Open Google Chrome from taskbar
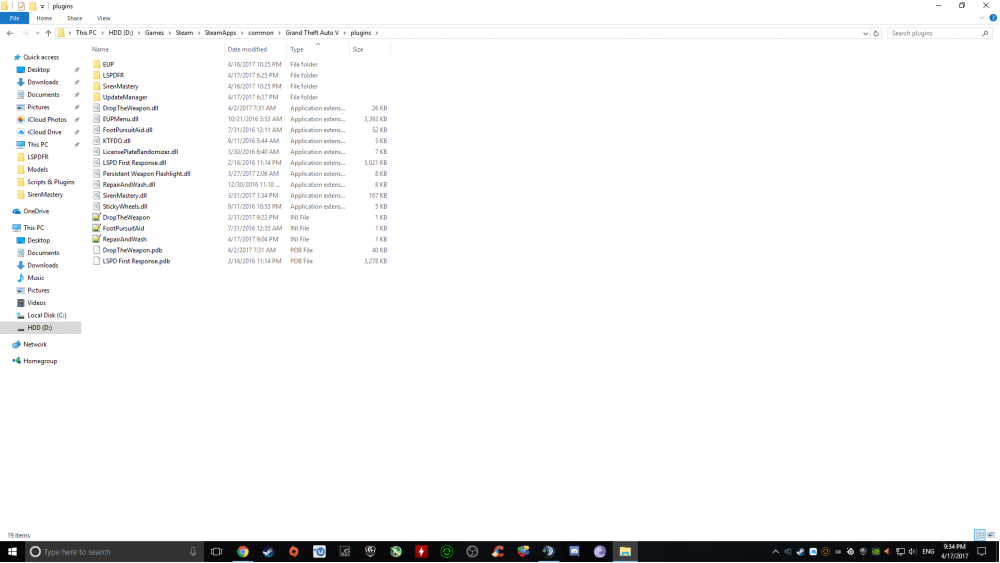 [243, 552]
